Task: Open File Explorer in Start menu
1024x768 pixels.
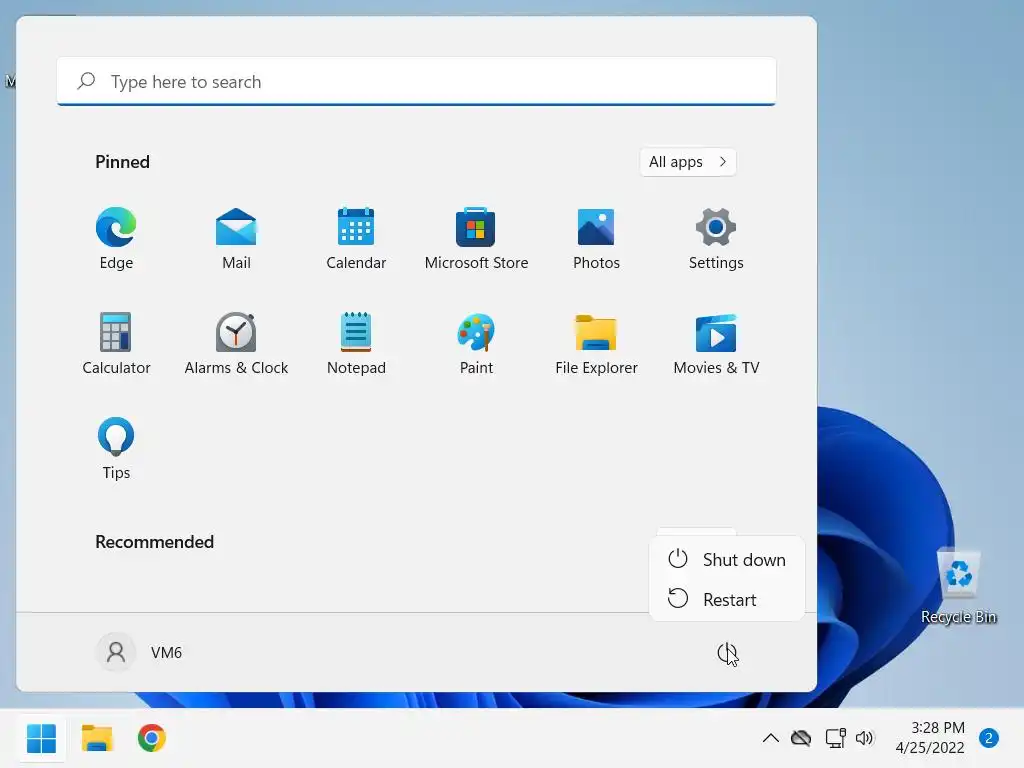Action: click(x=596, y=344)
